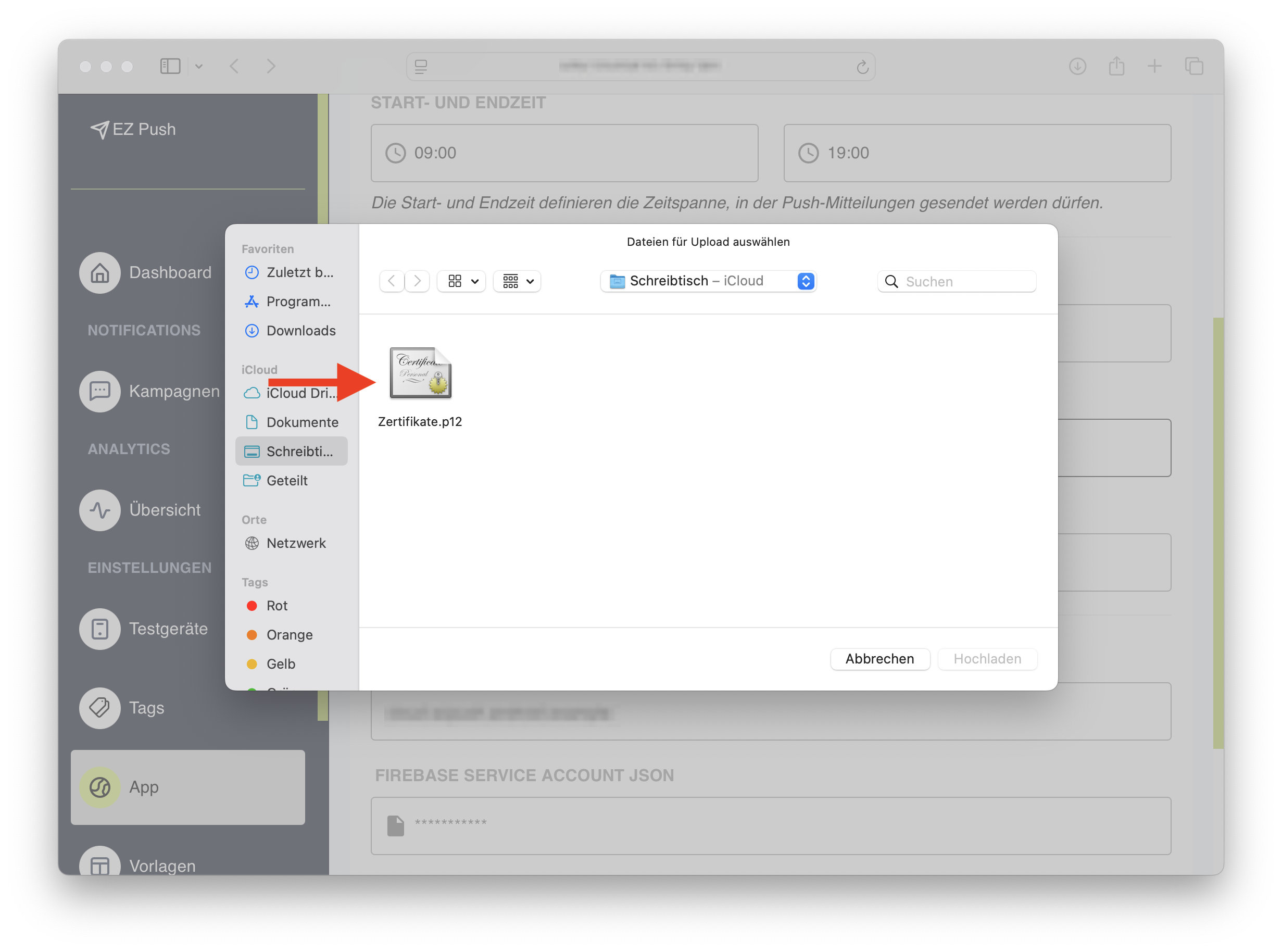This screenshot has height=952, width=1282.
Task: Show Safari downloads
Action: 1077,66
